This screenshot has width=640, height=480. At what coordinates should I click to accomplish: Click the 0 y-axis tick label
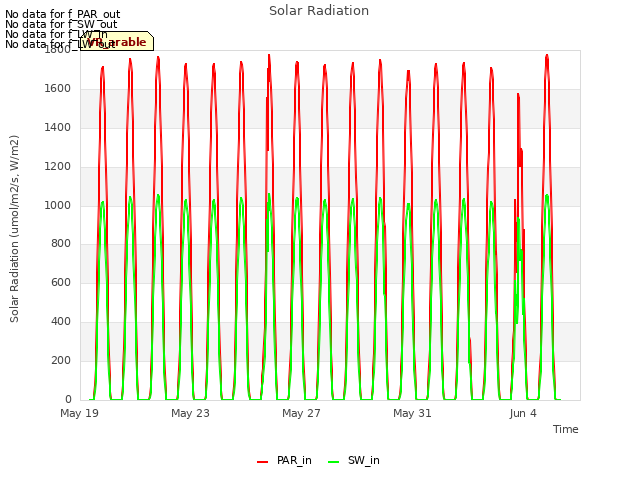[68, 399]
